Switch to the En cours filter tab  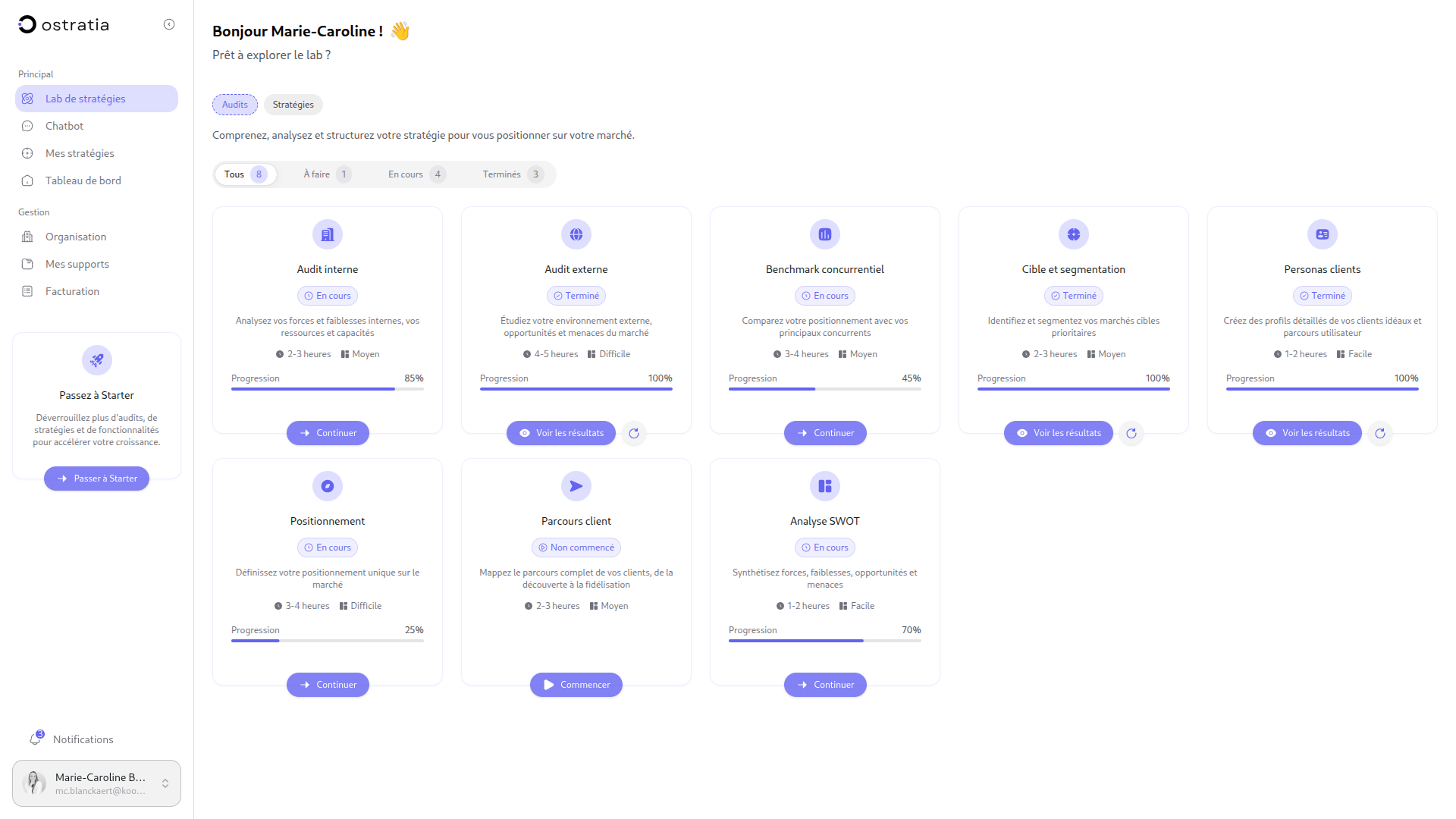(416, 174)
